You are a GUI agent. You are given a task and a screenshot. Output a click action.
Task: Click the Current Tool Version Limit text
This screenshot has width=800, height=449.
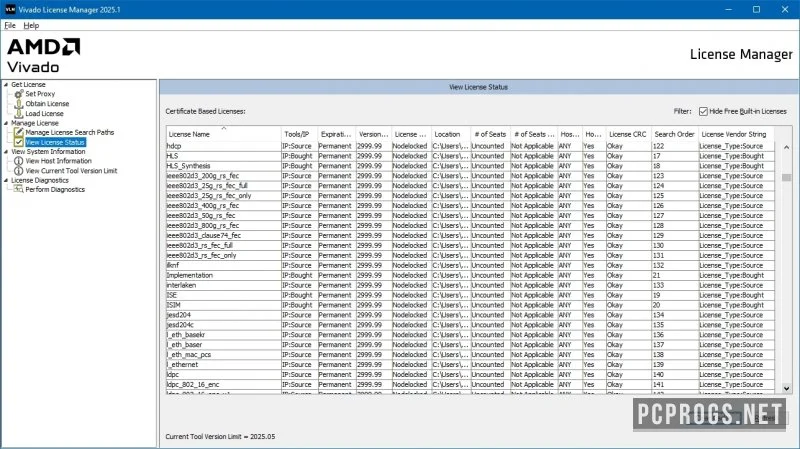pyautogui.click(x=220, y=437)
